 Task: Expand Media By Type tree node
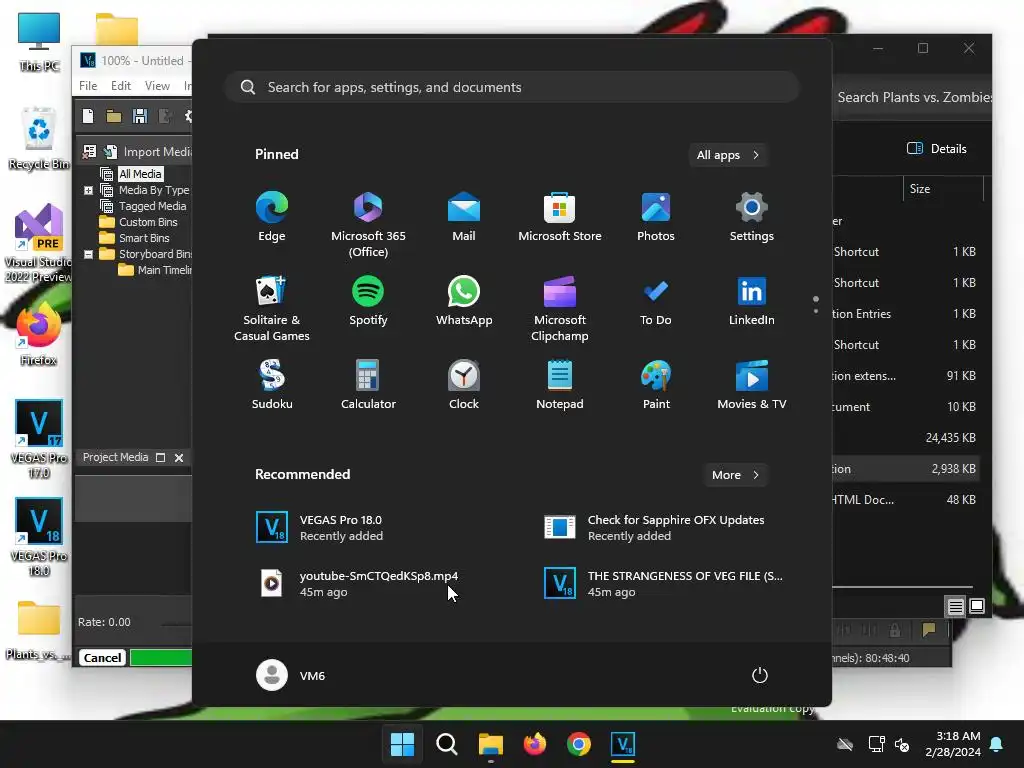[x=88, y=190]
